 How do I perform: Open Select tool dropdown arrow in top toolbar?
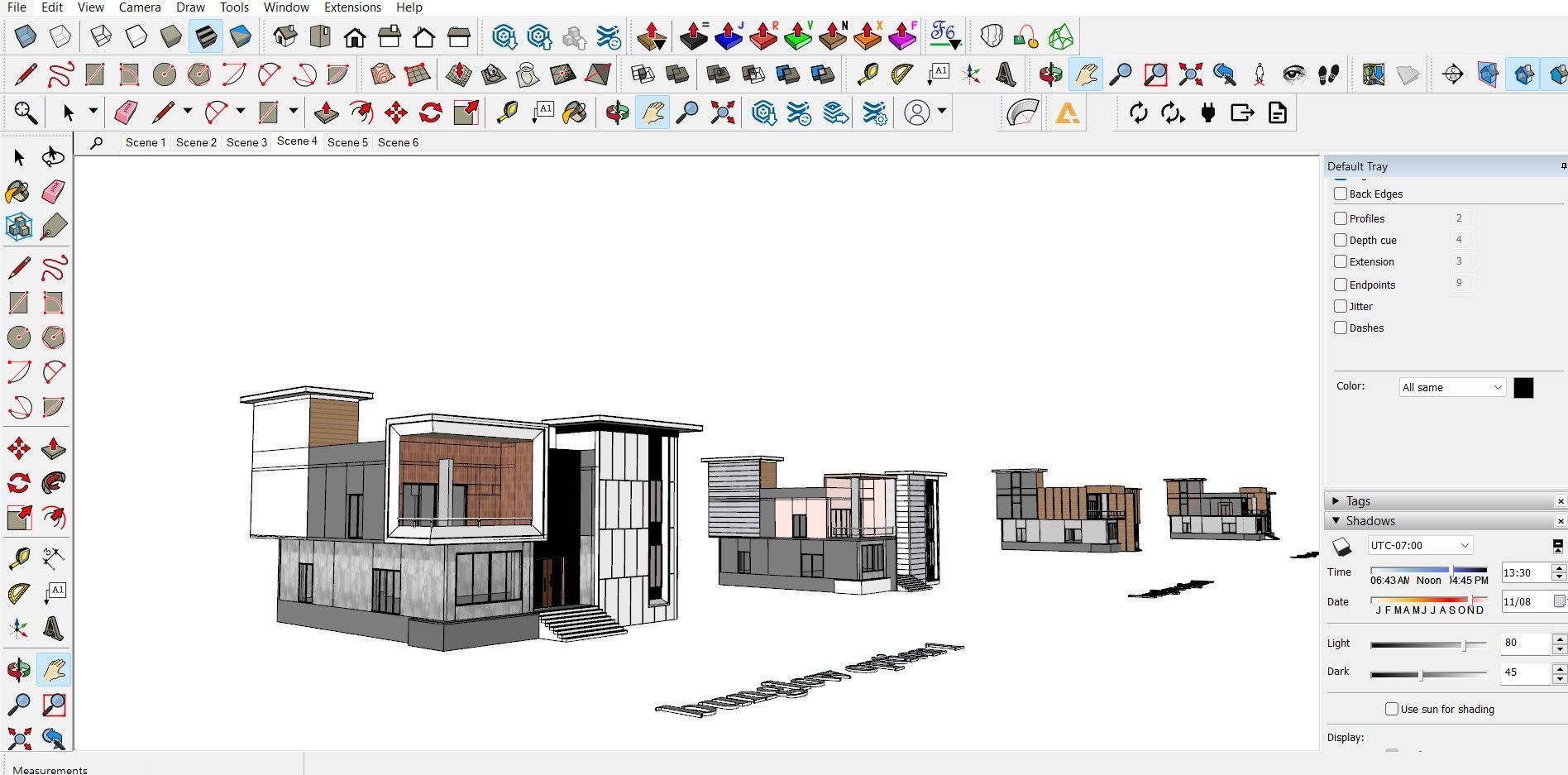[x=93, y=111]
